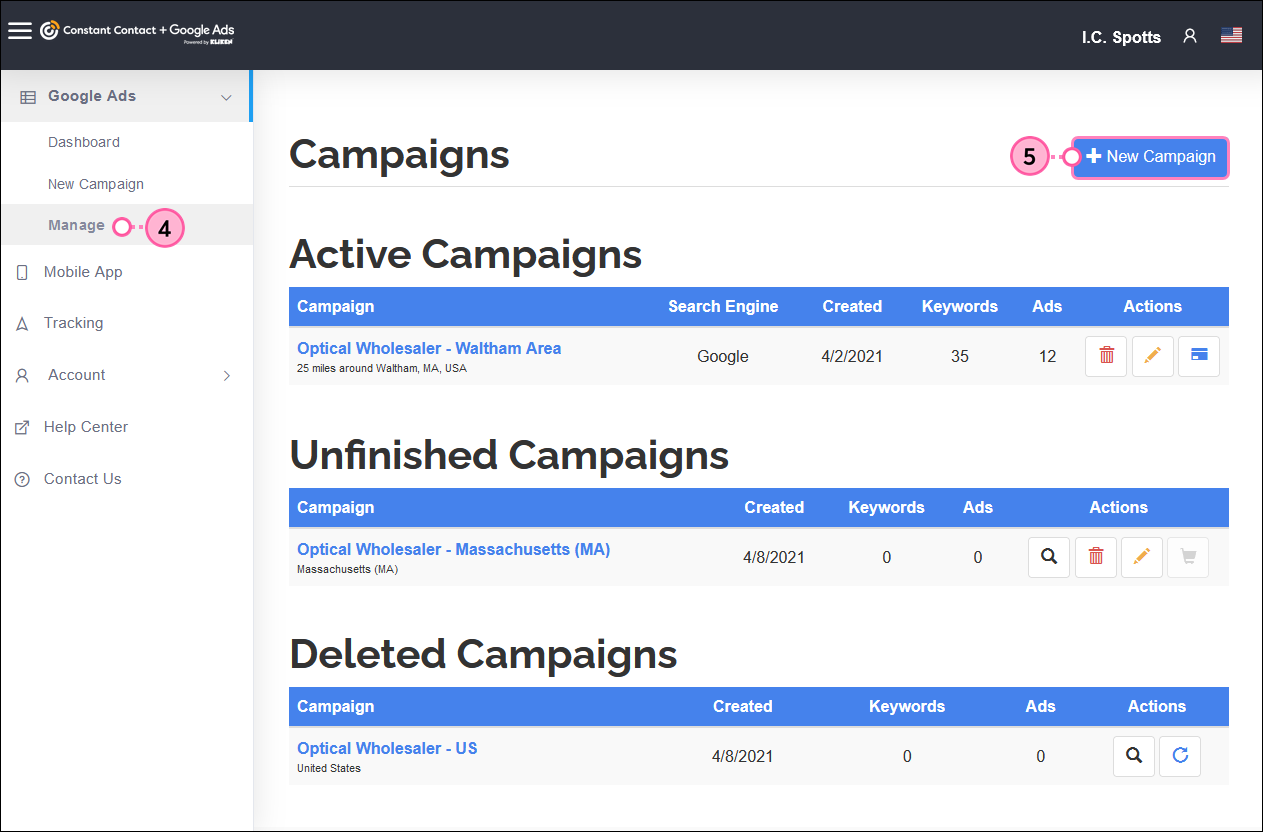
Task: Click the Account person icon in sidebar
Action: (x=22, y=376)
